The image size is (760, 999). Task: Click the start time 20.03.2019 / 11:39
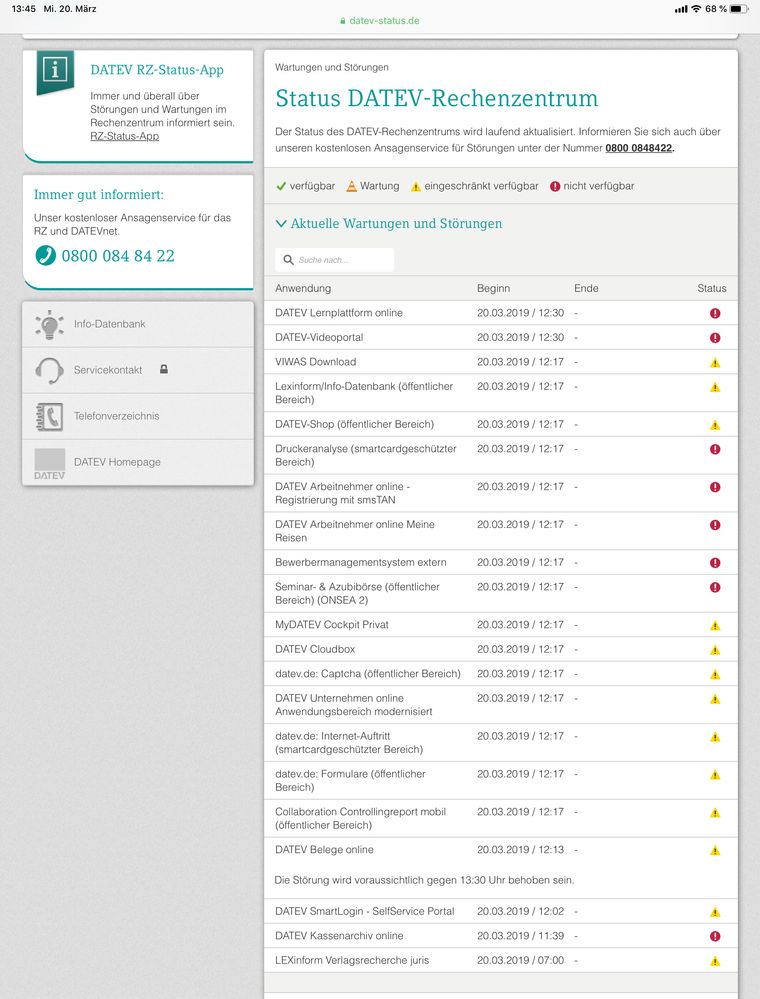click(520, 935)
